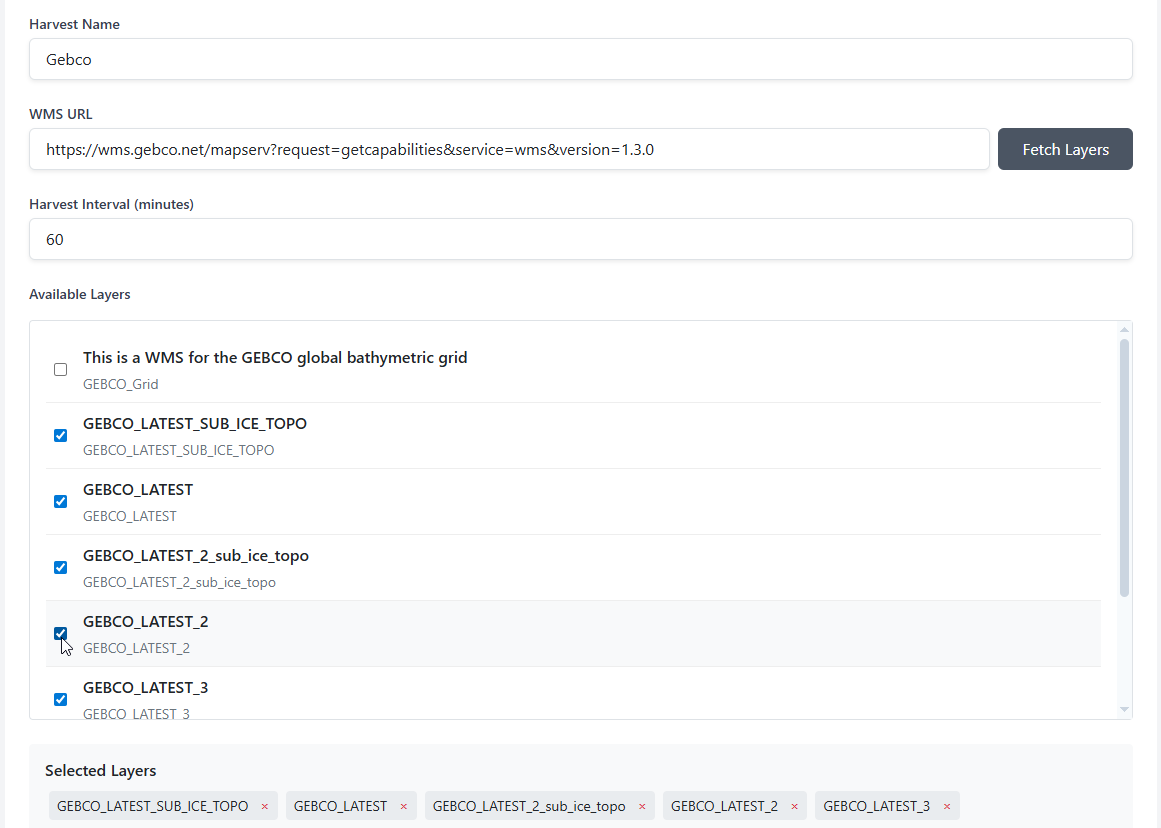Screen dimensions: 1161x828
Task: Click the Harvest Interval minutes field
Action: pyautogui.click(x=580, y=239)
